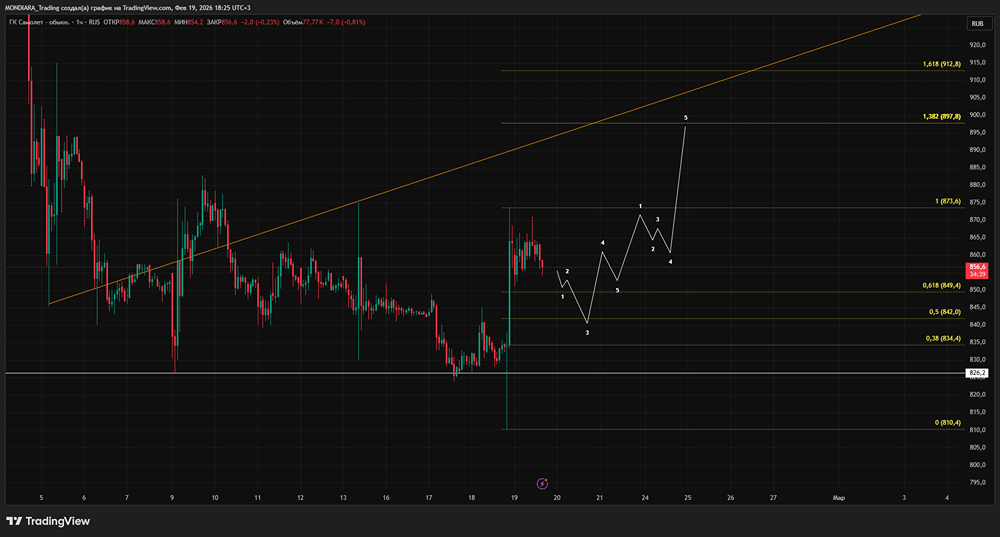Select the white horizontal support line
The image size is (1000, 537).
coord(485,373)
